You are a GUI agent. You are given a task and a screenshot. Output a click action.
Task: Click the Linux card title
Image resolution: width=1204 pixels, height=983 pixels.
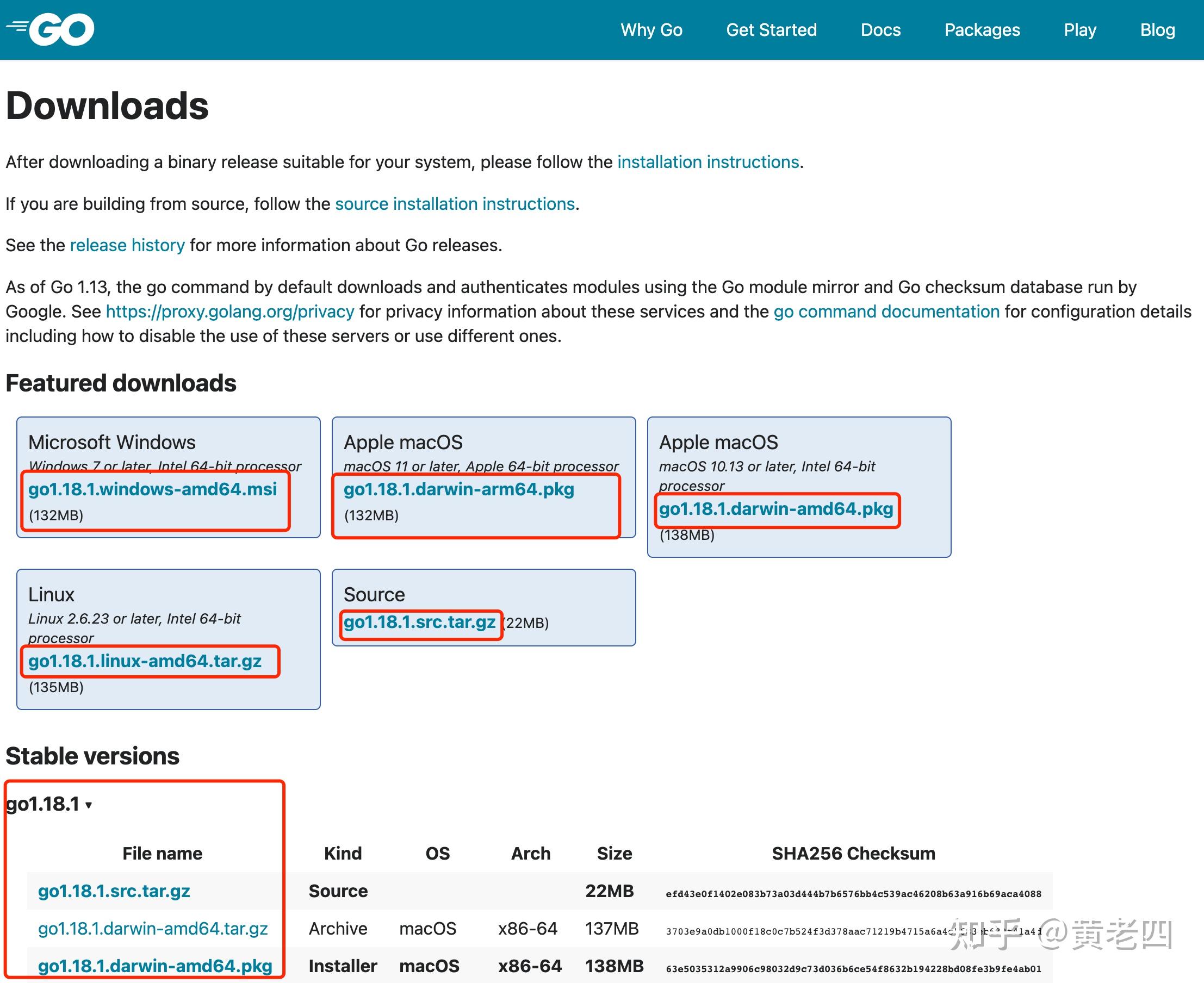tap(52, 595)
